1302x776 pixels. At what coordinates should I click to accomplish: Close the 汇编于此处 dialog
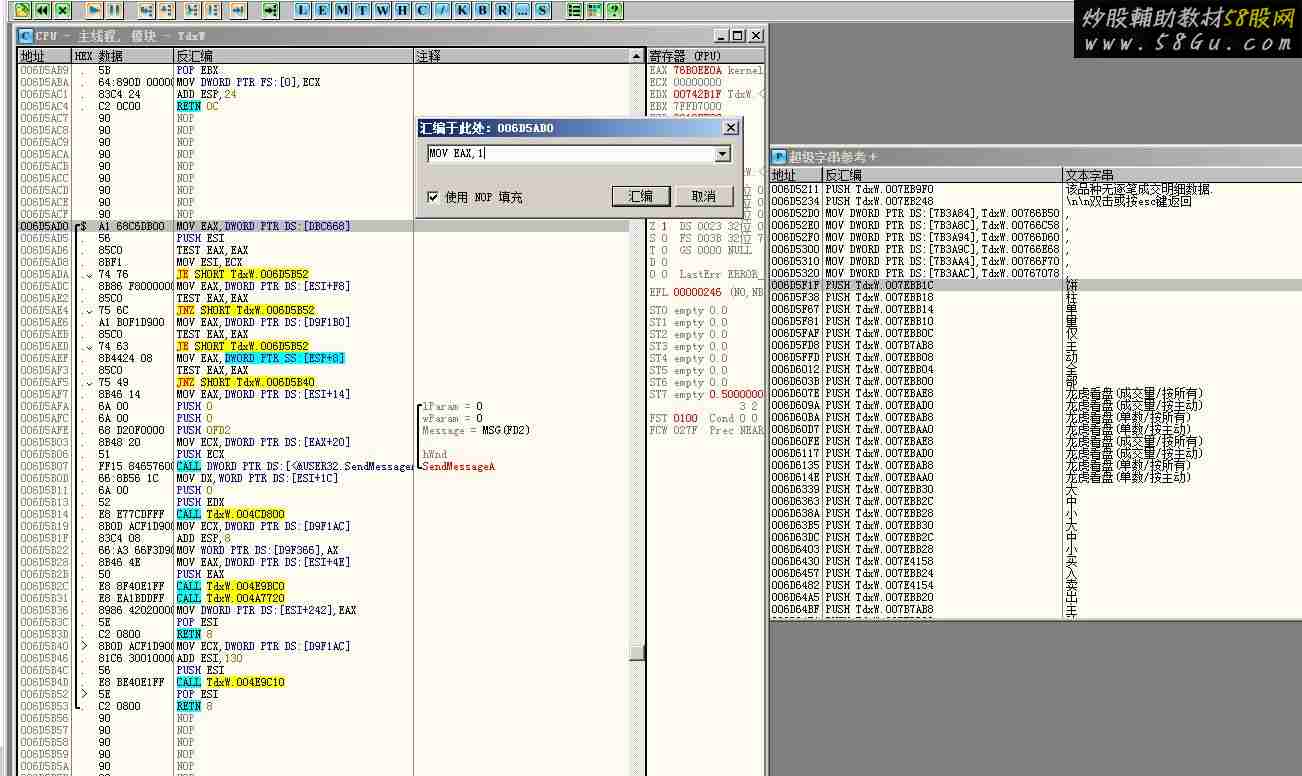coord(730,128)
